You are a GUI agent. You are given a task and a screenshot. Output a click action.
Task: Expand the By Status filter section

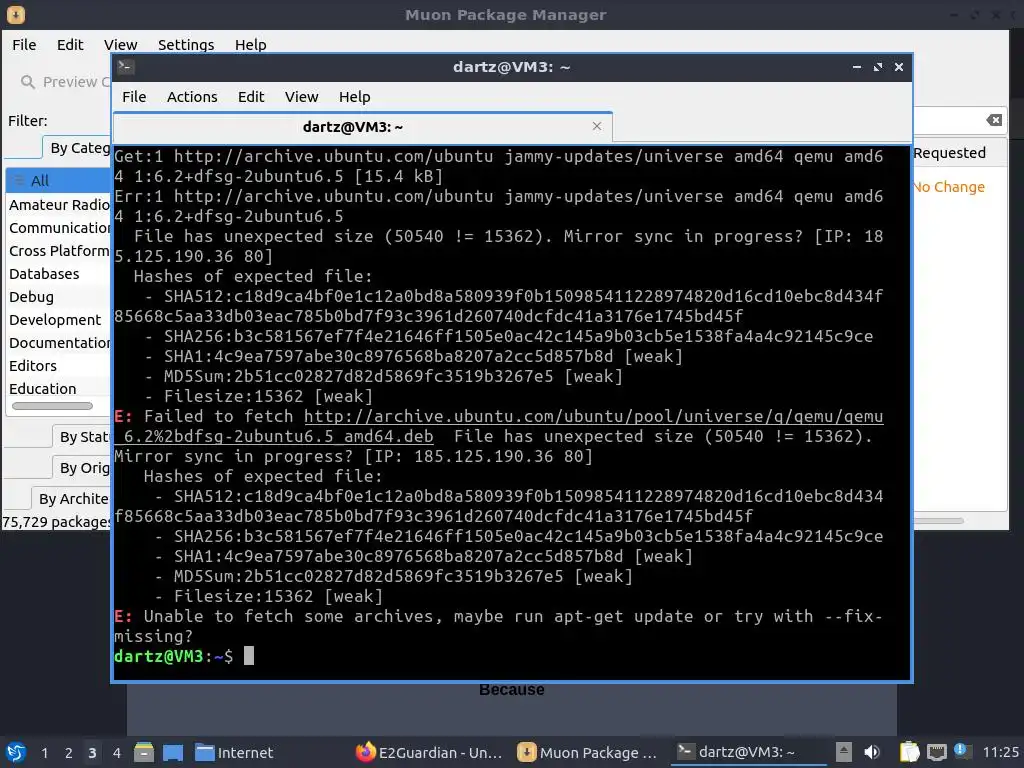coord(82,437)
